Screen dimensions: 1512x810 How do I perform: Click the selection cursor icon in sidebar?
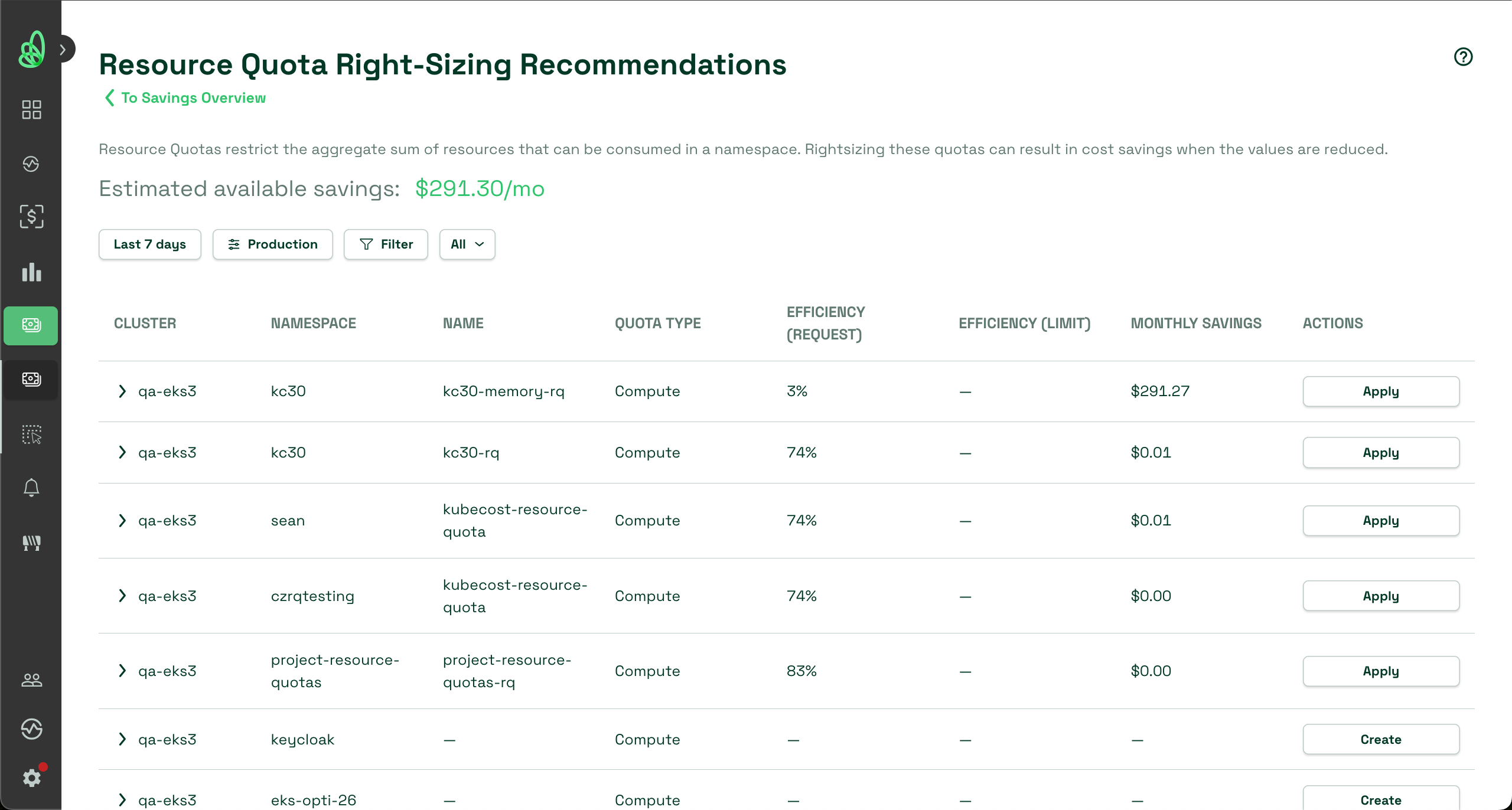(31, 434)
